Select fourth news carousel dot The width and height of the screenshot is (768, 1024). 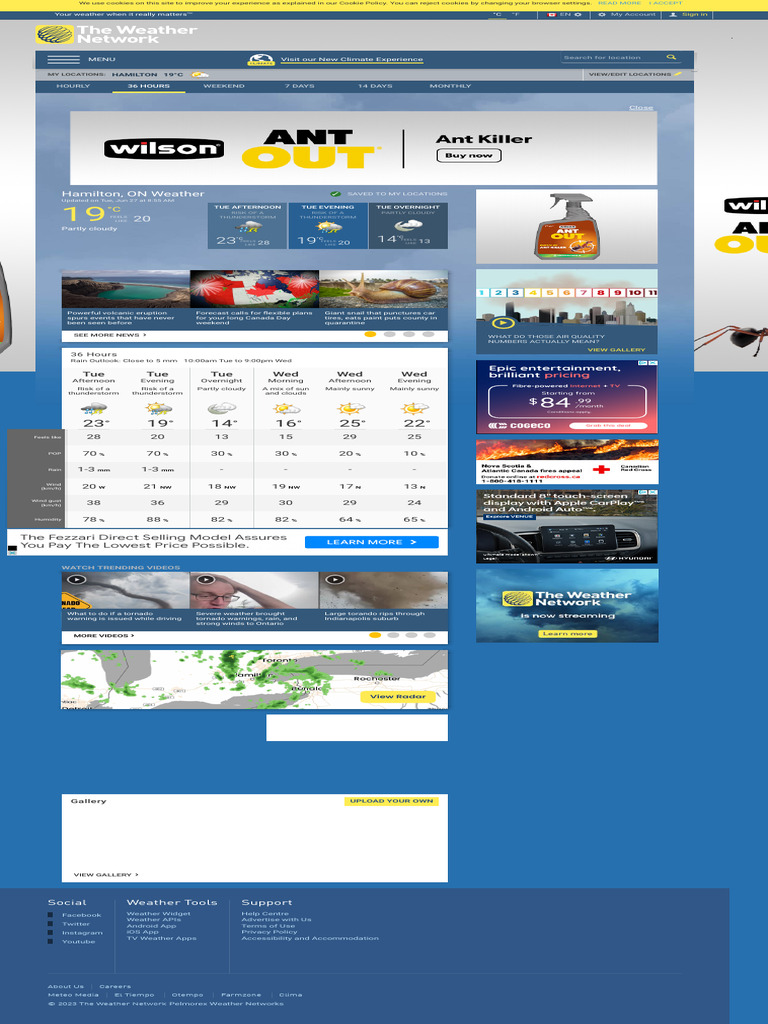pos(428,334)
